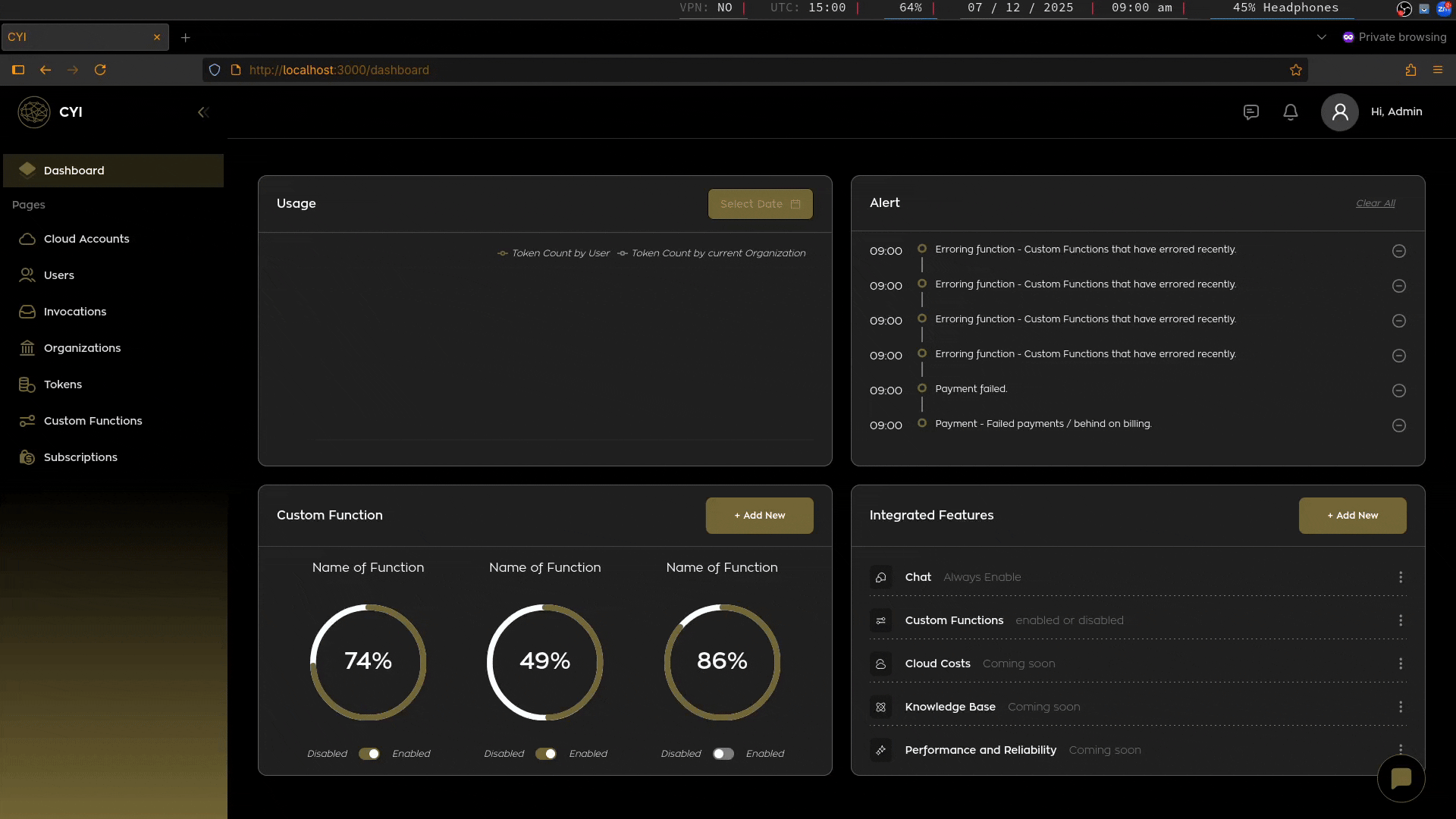This screenshot has width=1456, height=819.
Task: Open the messages icon in header
Action: point(1250,112)
